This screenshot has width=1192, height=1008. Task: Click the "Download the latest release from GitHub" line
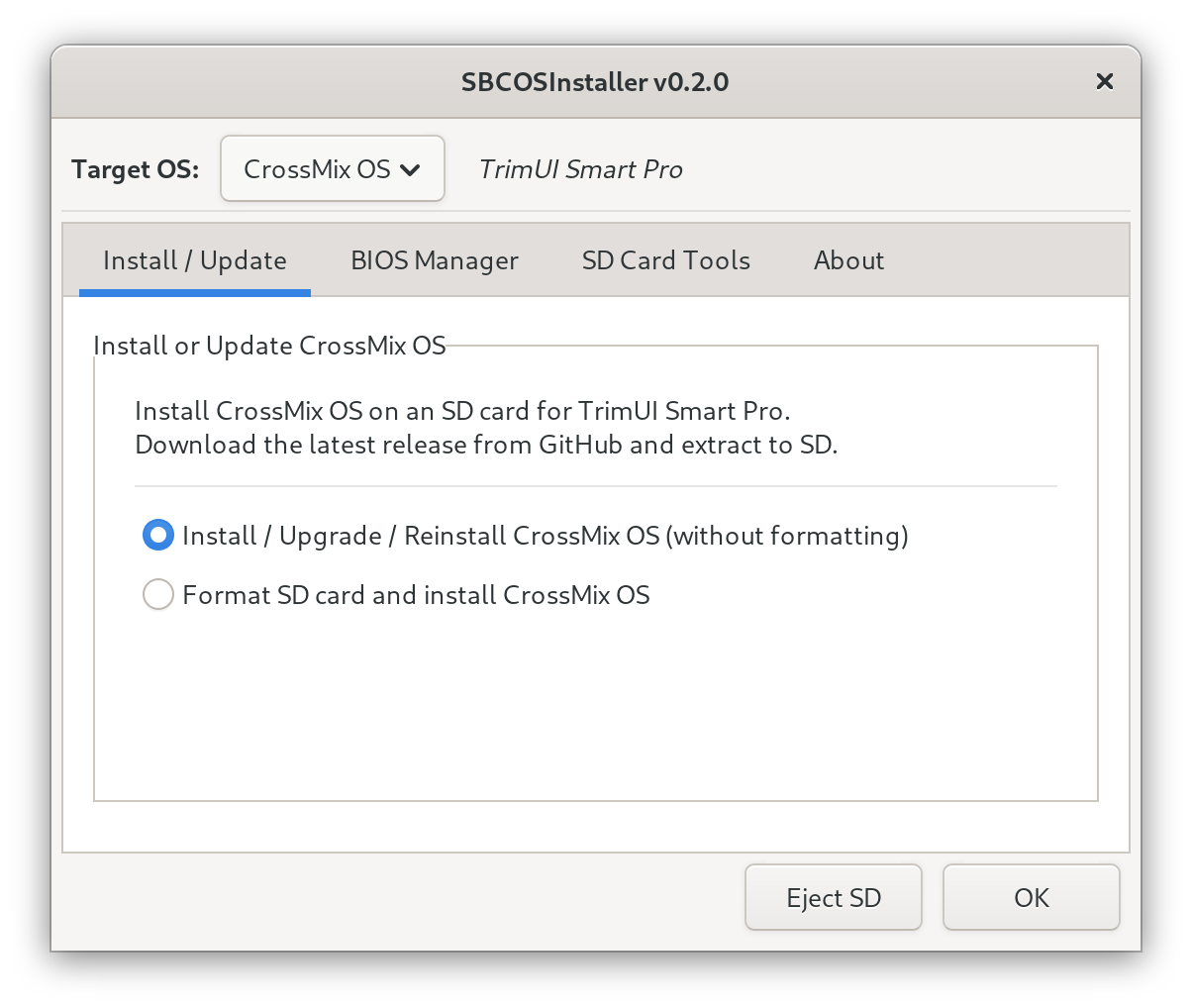[486, 445]
